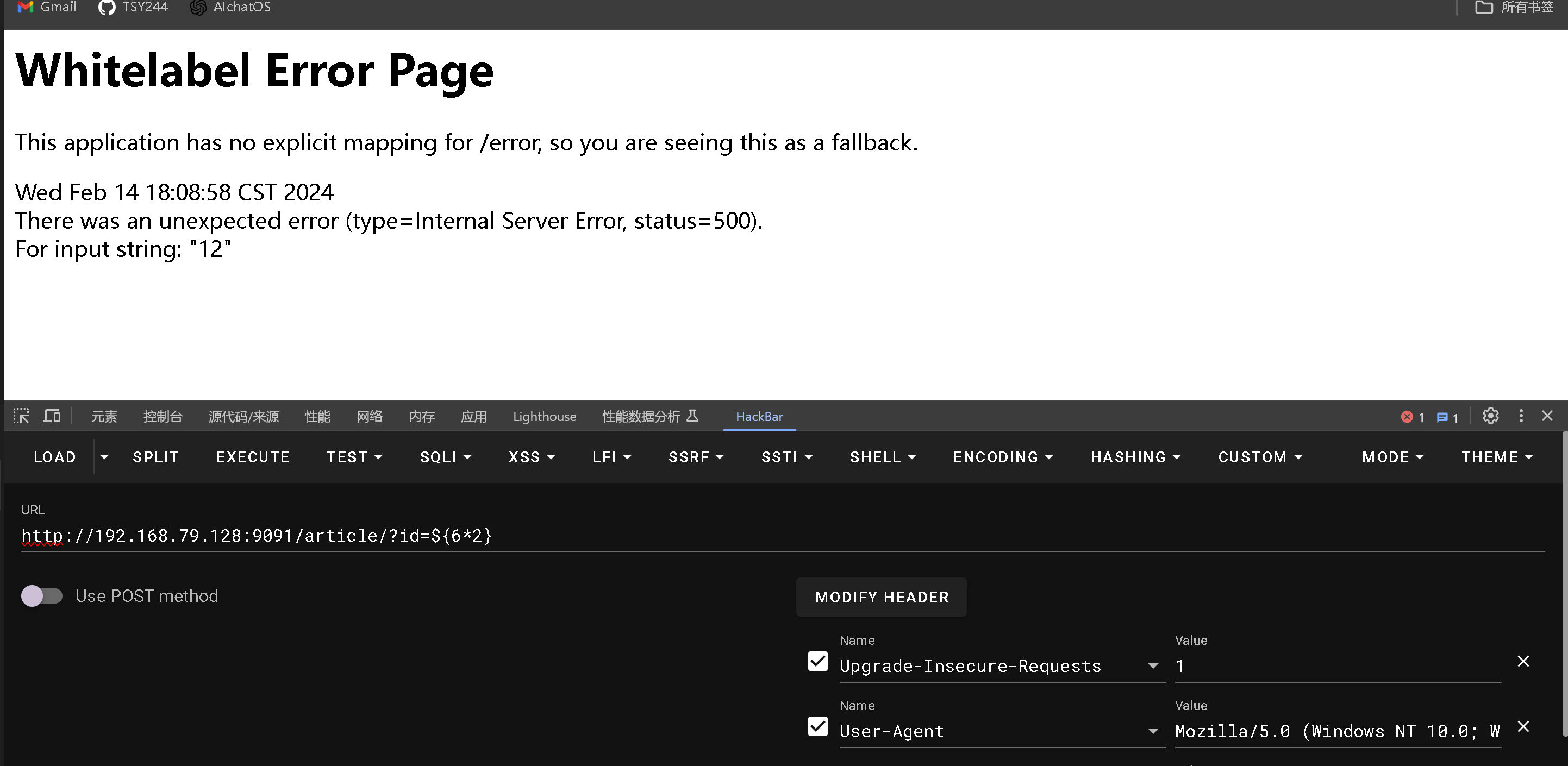
Task: Click the red error count indicator
Action: coord(1412,417)
